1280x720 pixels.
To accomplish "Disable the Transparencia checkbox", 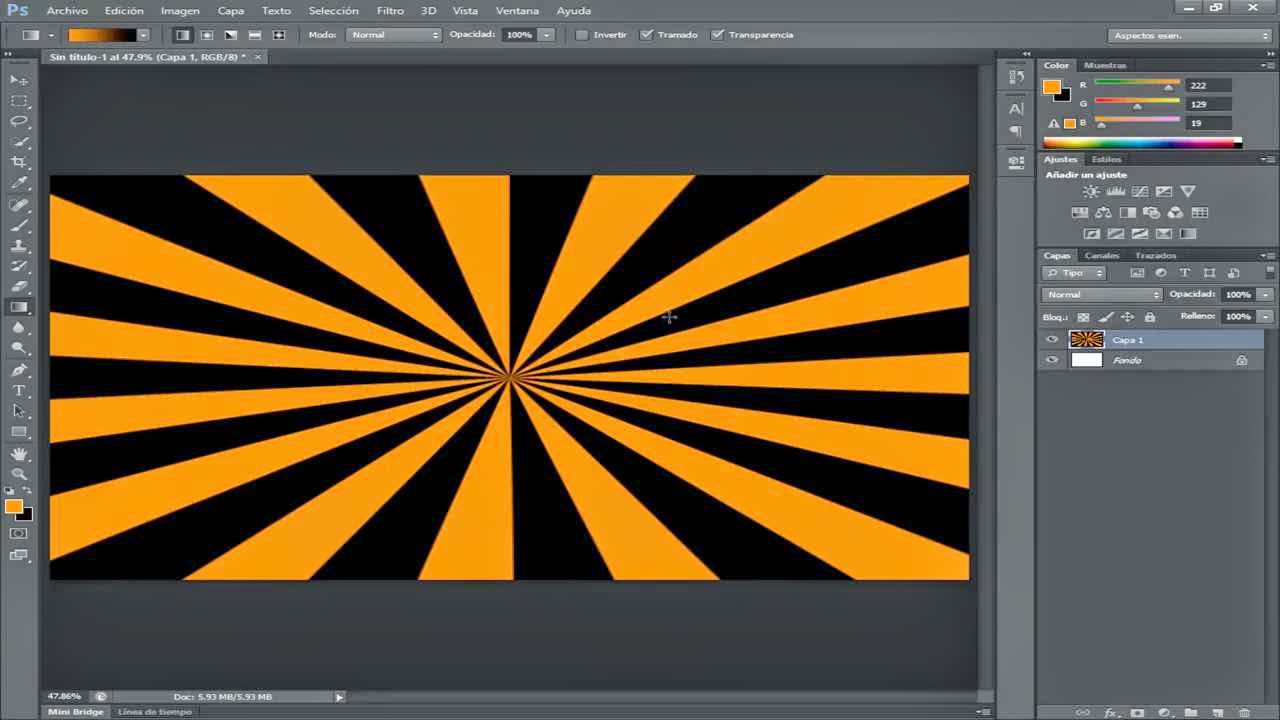I will point(717,35).
